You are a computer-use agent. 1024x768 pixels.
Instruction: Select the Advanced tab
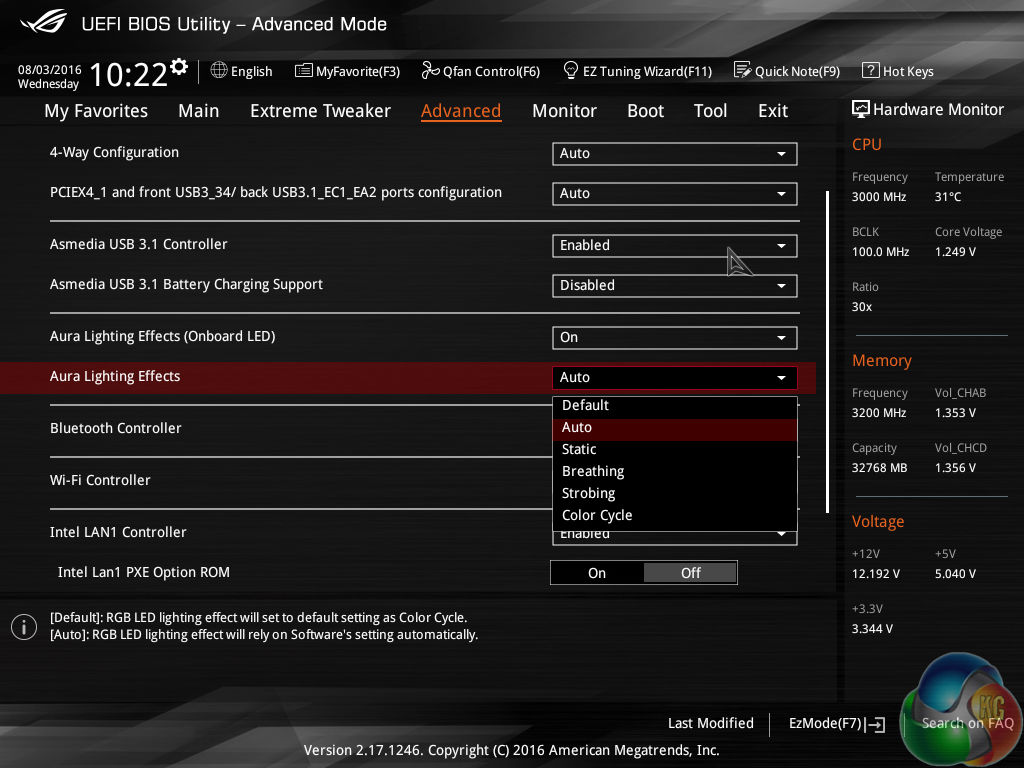(x=461, y=111)
